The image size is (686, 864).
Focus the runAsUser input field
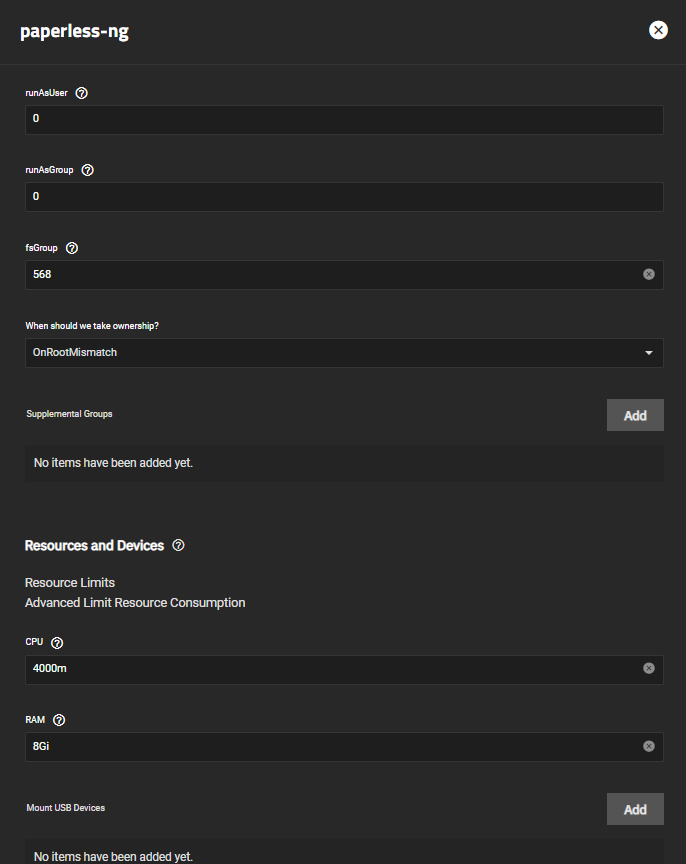click(x=344, y=120)
